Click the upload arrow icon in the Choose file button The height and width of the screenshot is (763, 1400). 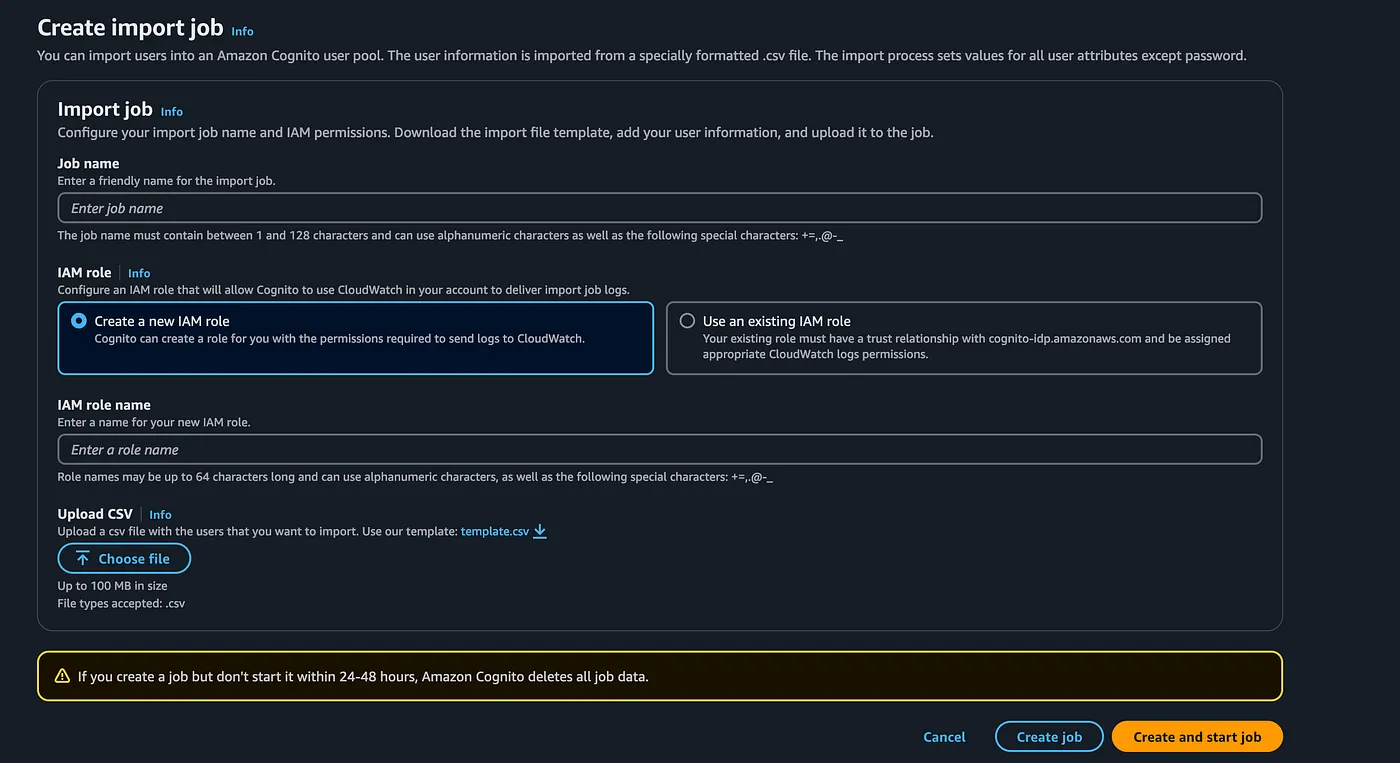click(81, 558)
